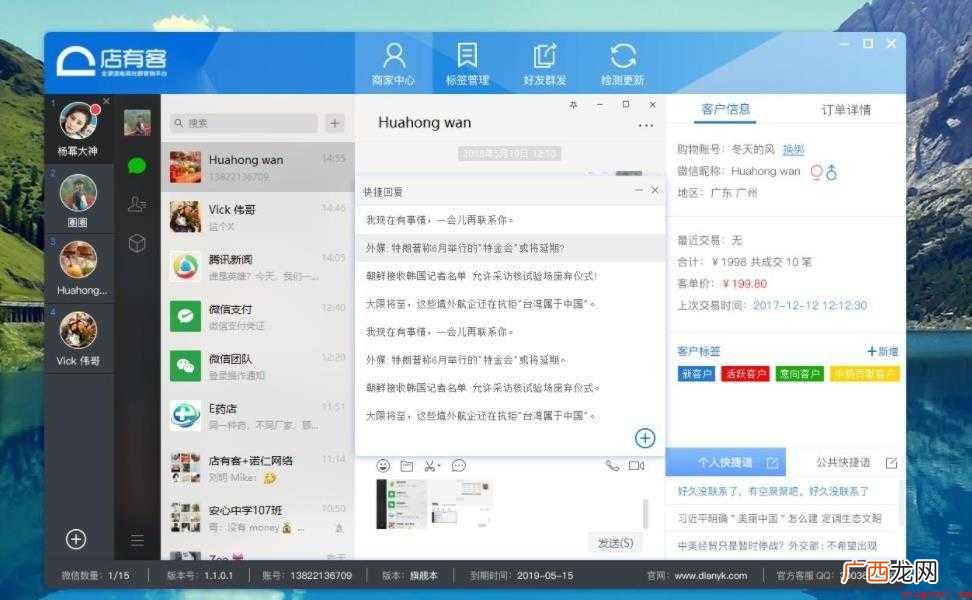
Task: Open 微信支付 conversation
Action: (x=258, y=316)
